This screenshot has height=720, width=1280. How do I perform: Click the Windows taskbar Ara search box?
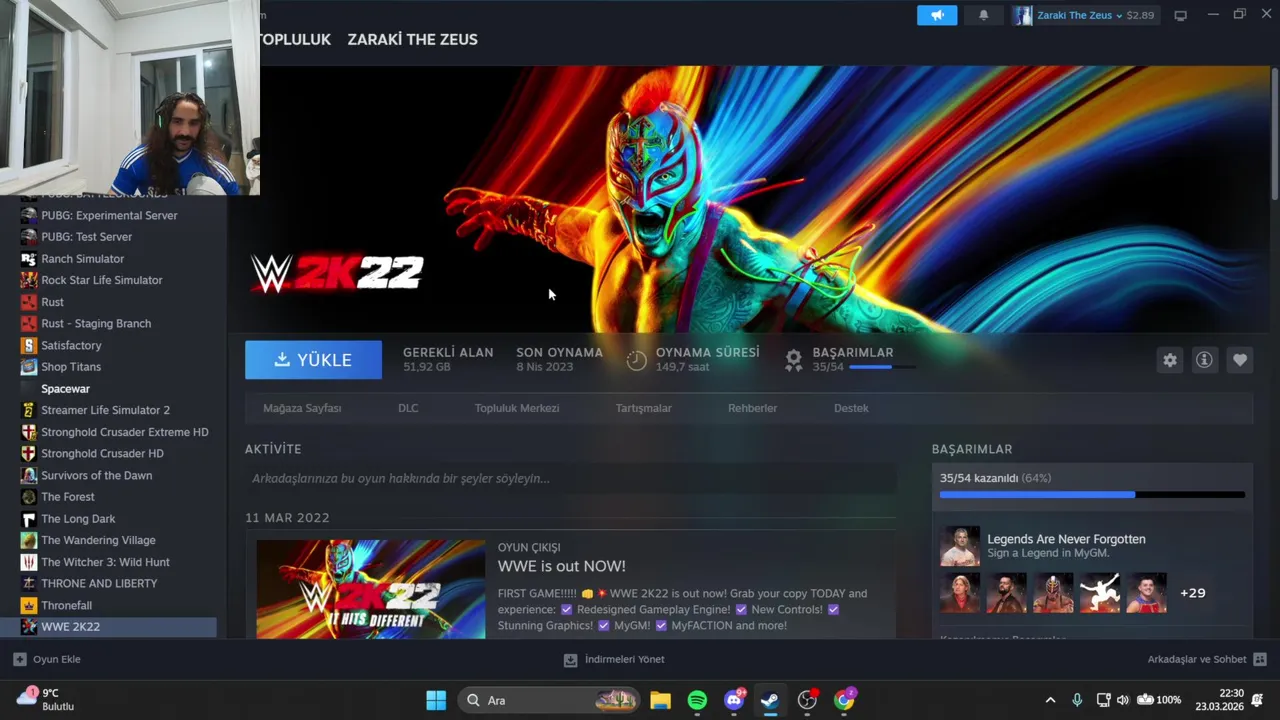(548, 700)
